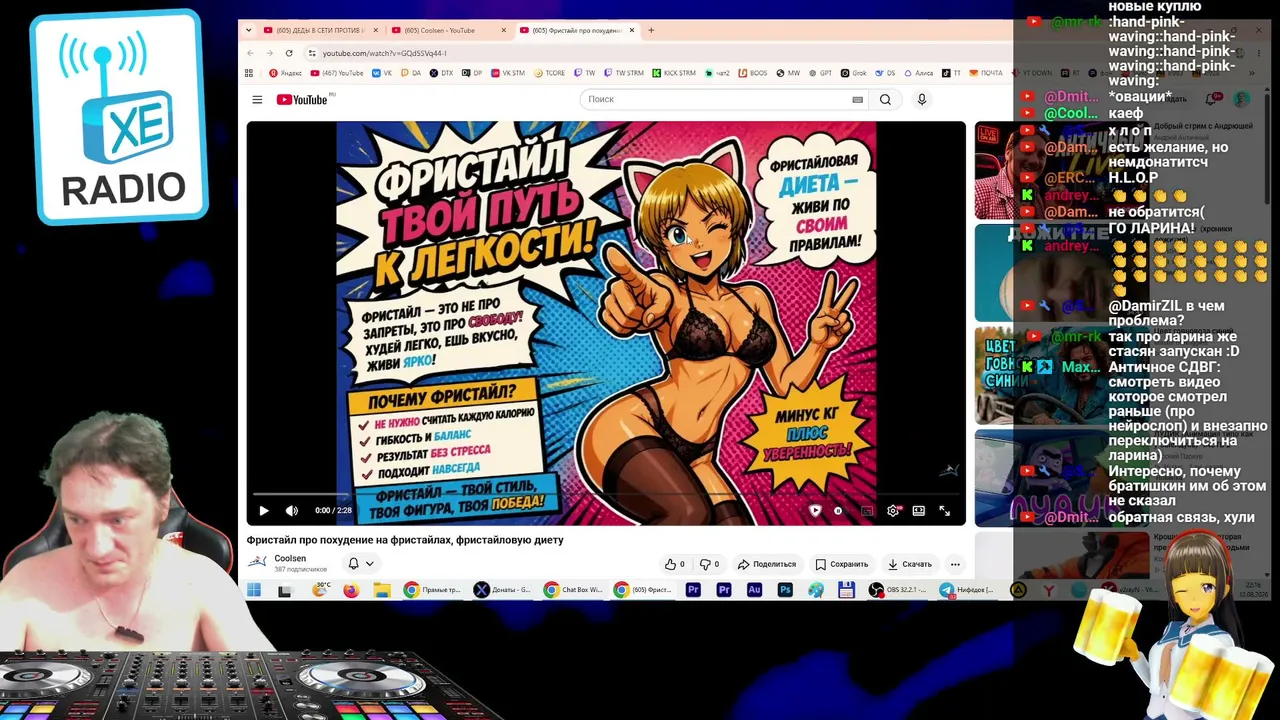Play the video with the play button

(264, 511)
